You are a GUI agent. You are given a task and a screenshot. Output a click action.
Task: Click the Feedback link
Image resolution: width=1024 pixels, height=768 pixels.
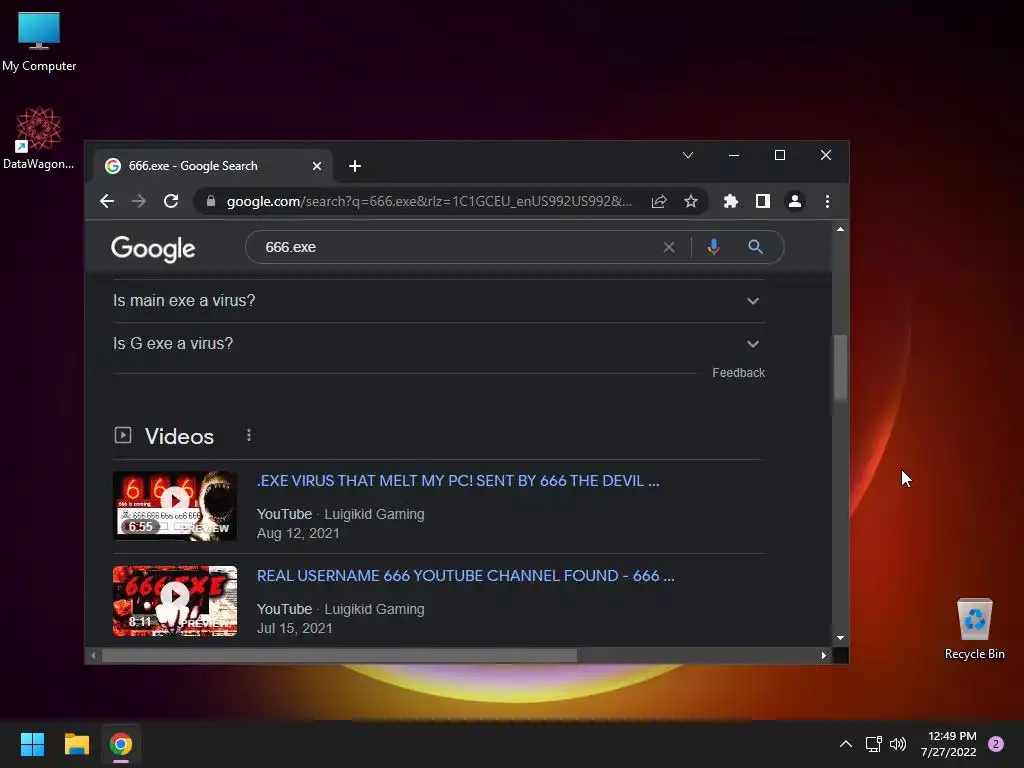(x=738, y=373)
